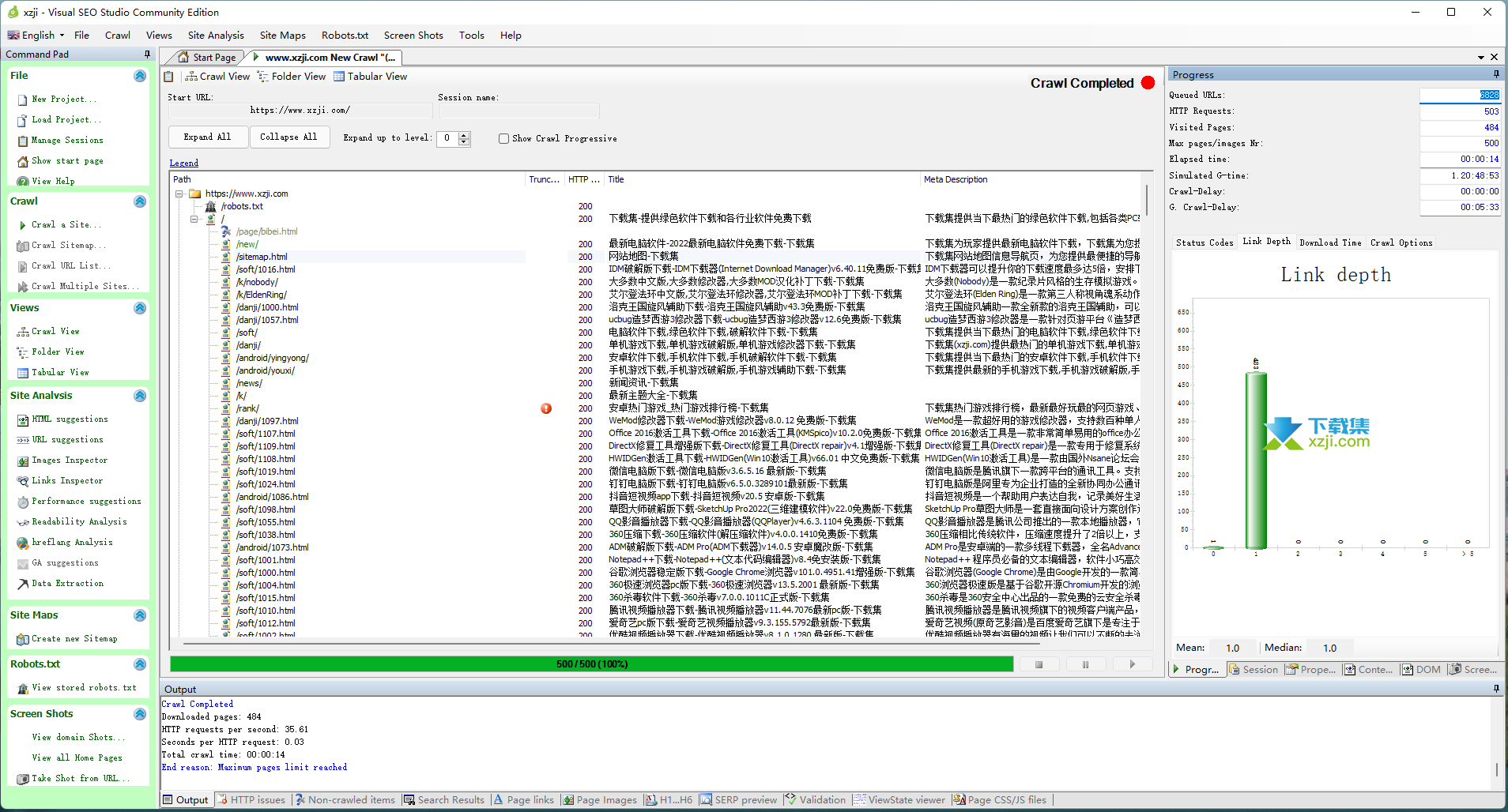Click the green crawl progress bar
The image size is (1508, 812).
(591, 664)
